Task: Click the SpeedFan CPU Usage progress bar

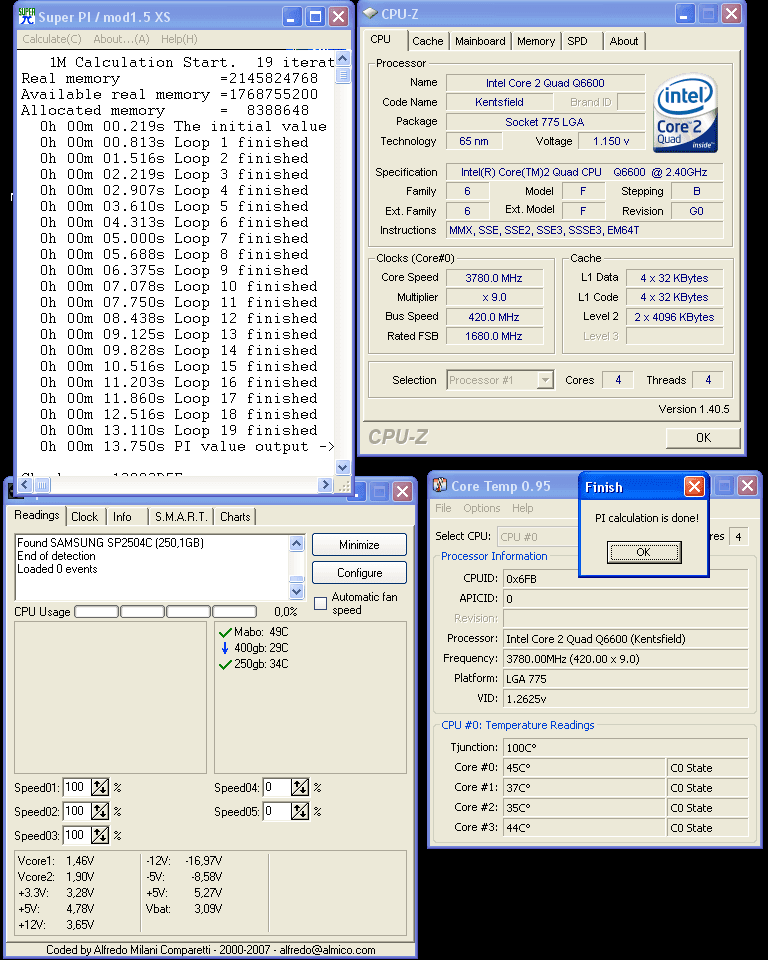Action: 165,612
